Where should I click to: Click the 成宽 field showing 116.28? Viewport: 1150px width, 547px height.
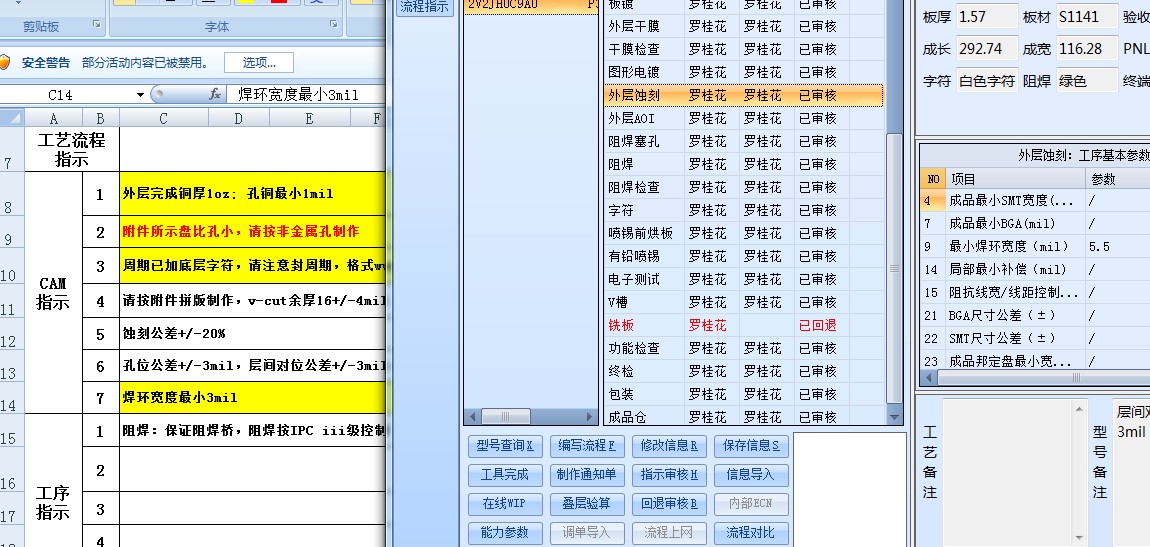1087,49
